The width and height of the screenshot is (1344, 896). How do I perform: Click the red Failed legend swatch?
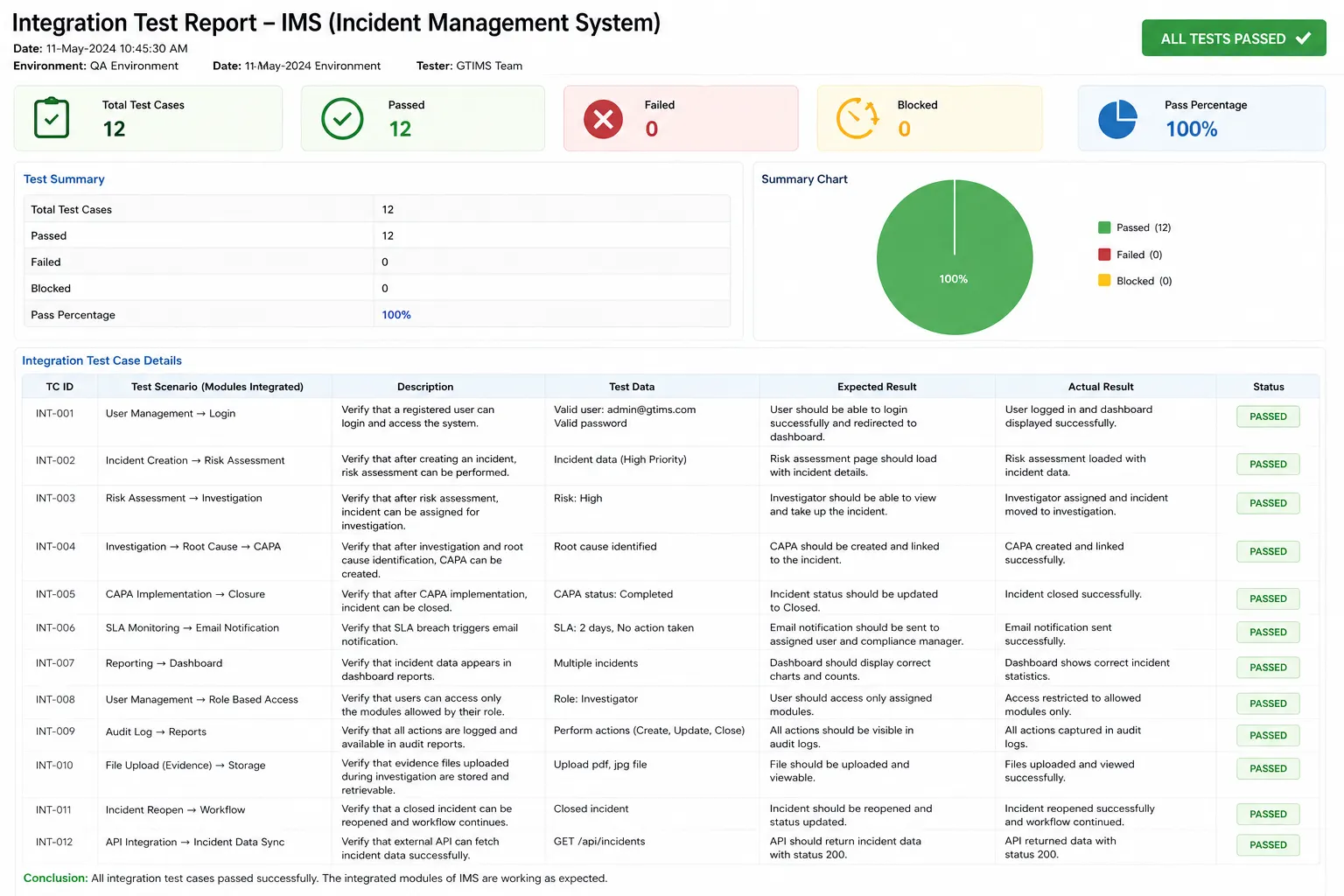[1104, 255]
